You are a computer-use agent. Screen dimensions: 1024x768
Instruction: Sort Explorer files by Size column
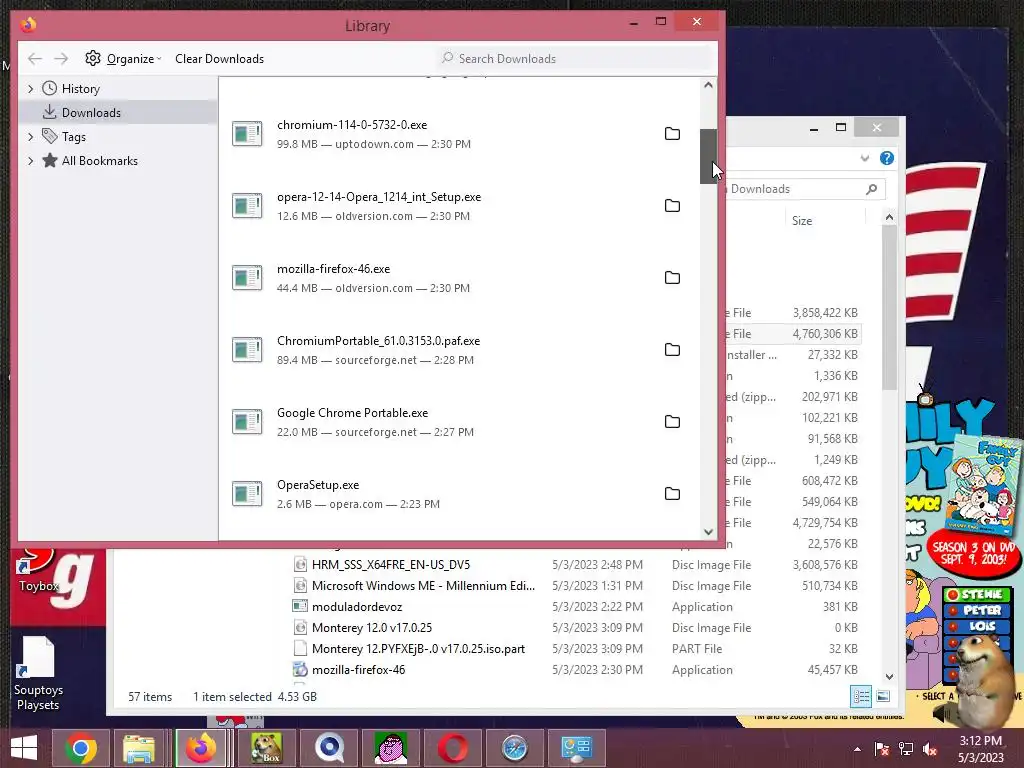(x=802, y=221)
